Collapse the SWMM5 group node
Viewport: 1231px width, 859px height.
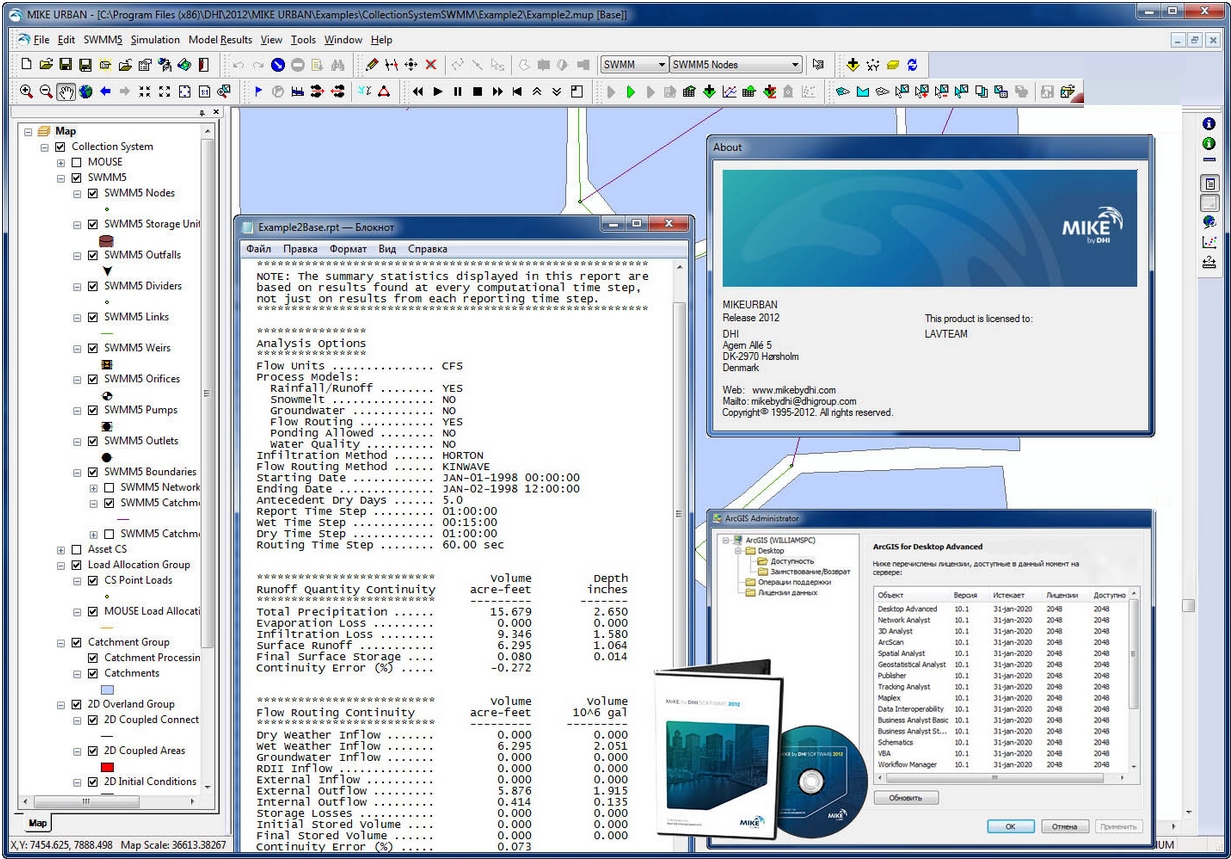click(61, 178)
